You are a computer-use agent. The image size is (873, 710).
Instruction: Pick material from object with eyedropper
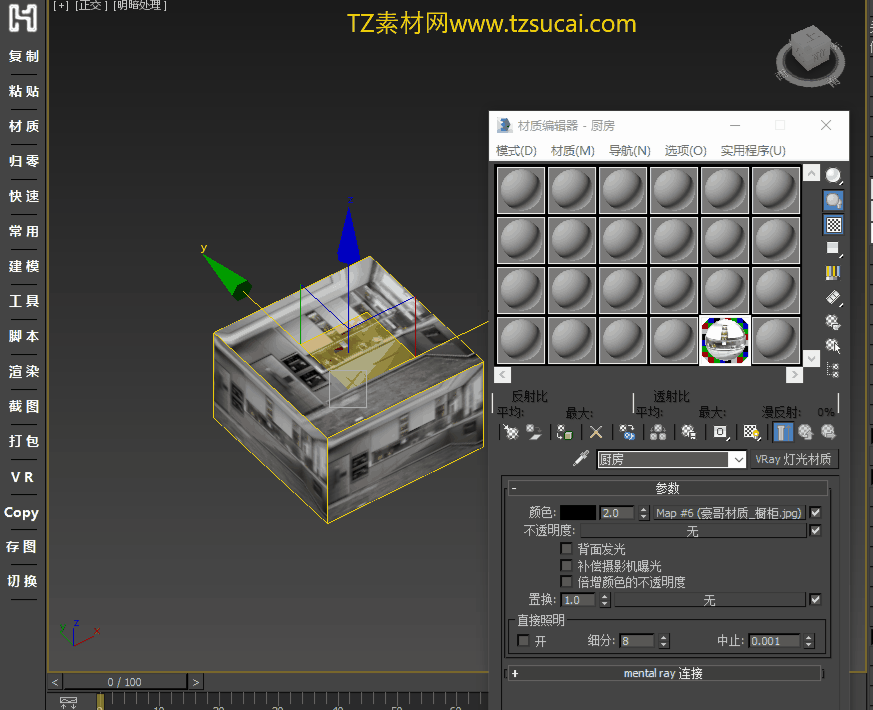(x=581, y=459)
